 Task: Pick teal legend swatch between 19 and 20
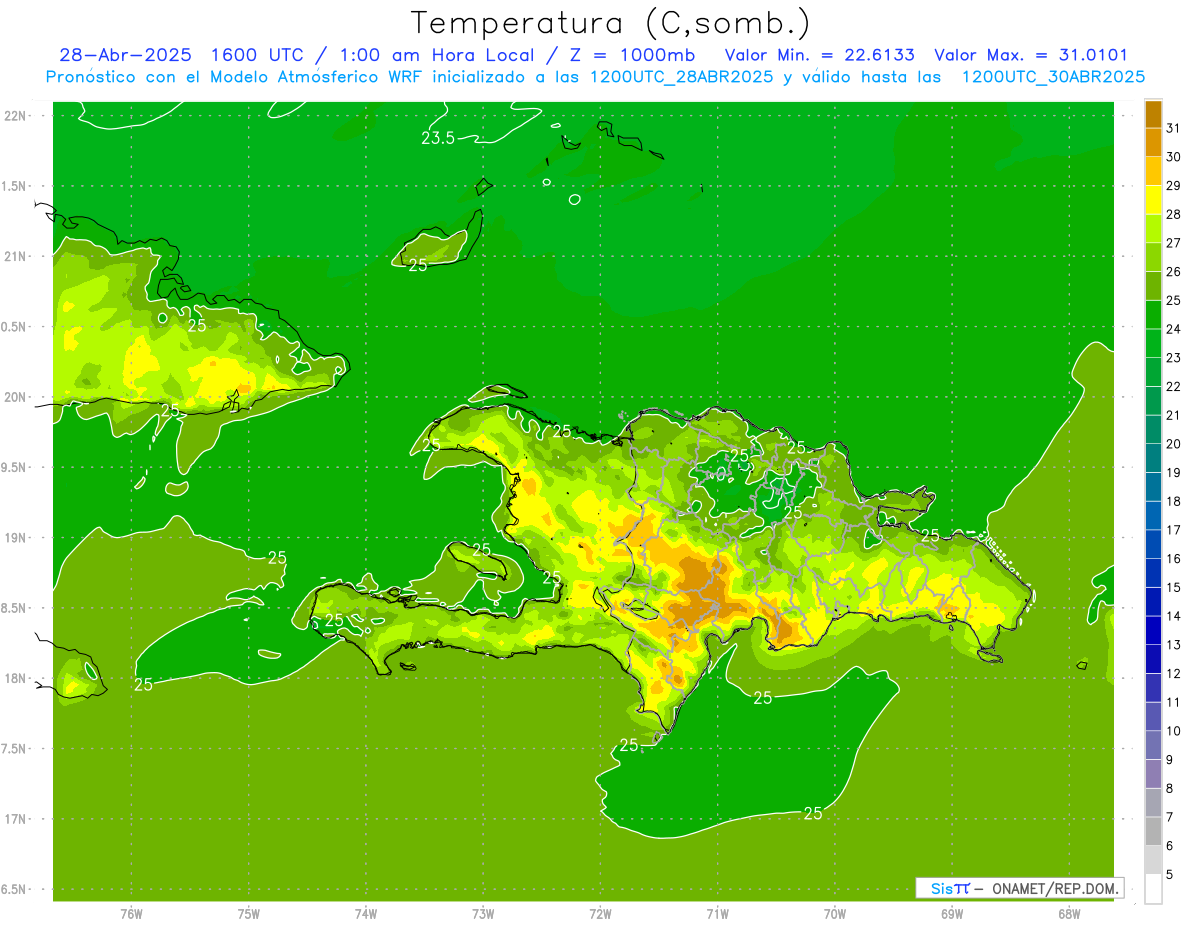[1153, 458]
